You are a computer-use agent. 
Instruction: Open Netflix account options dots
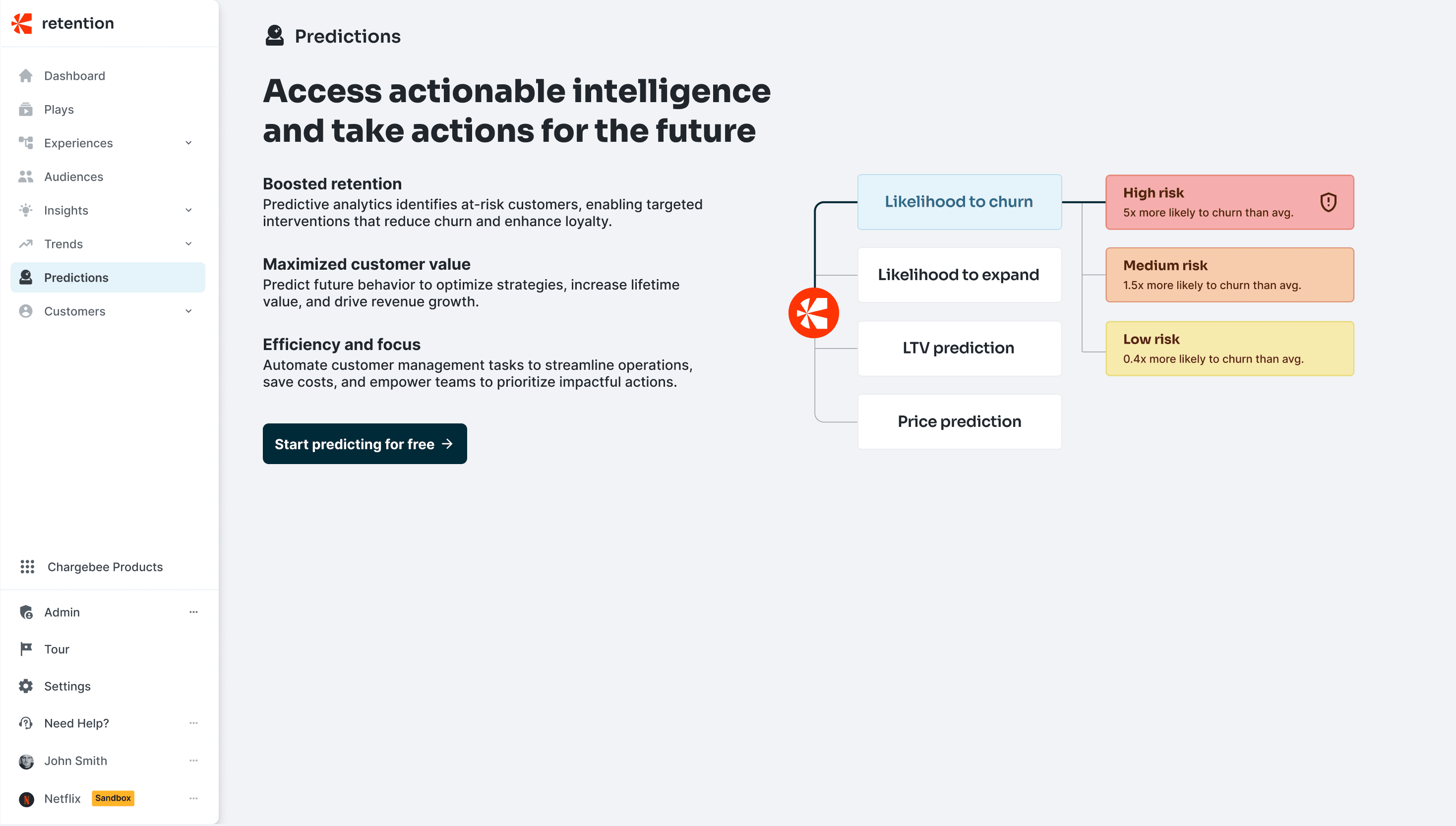click(193, 798)
